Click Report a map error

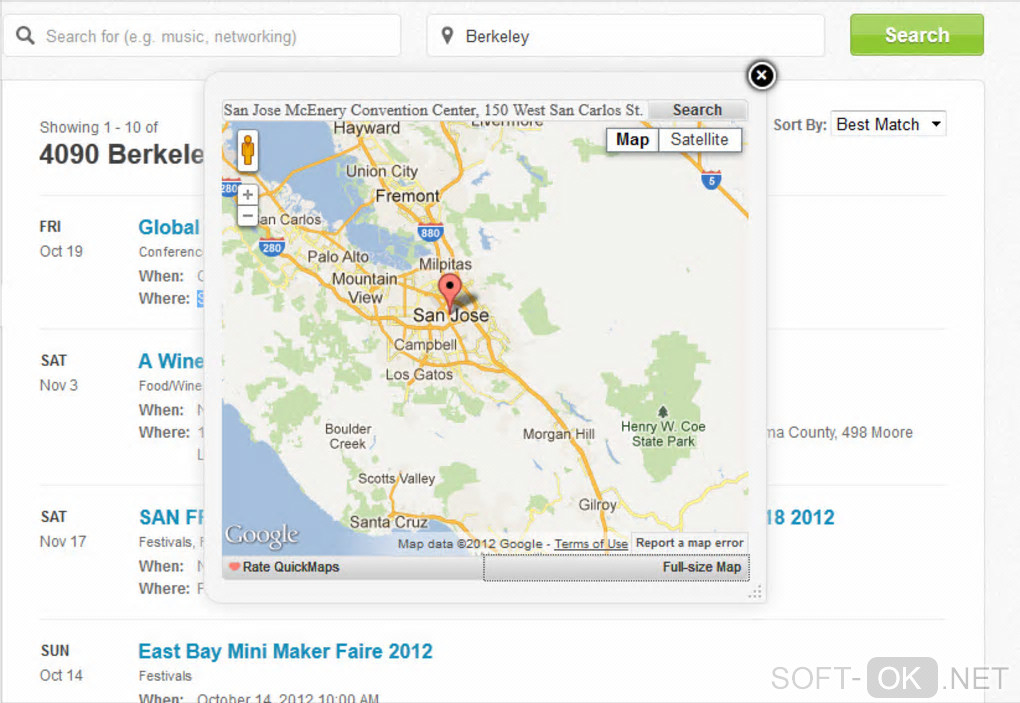pyautogui.click(x=690, y=543)
